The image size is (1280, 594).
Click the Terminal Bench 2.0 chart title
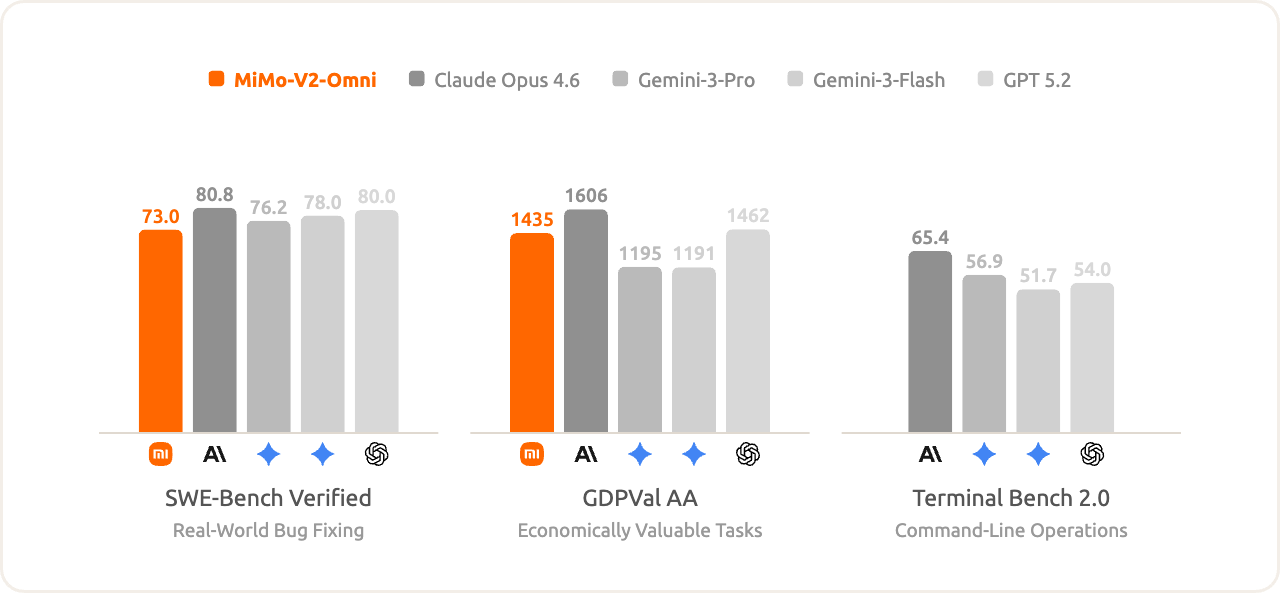(1011, 497)
